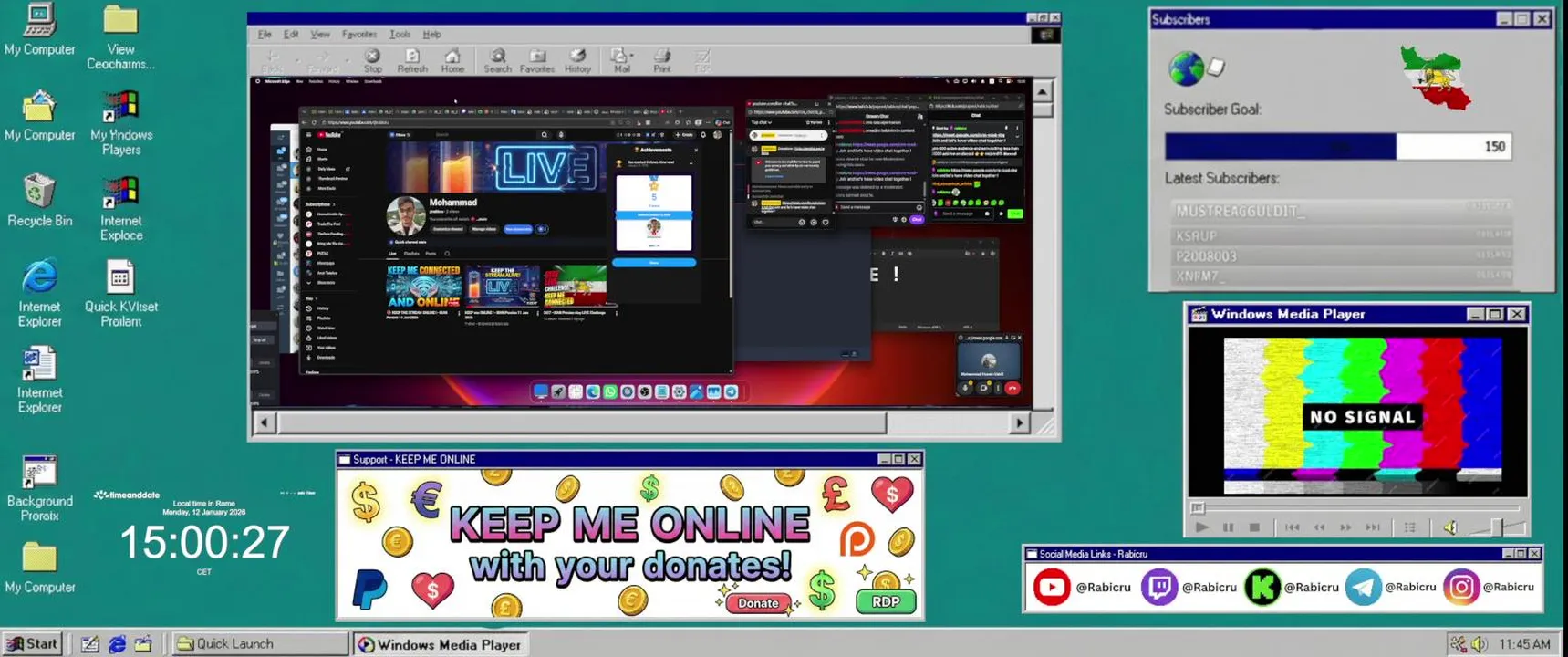Open the Help menu
This screenshot has width=1568, height=657.
click(x=432, y=35)
